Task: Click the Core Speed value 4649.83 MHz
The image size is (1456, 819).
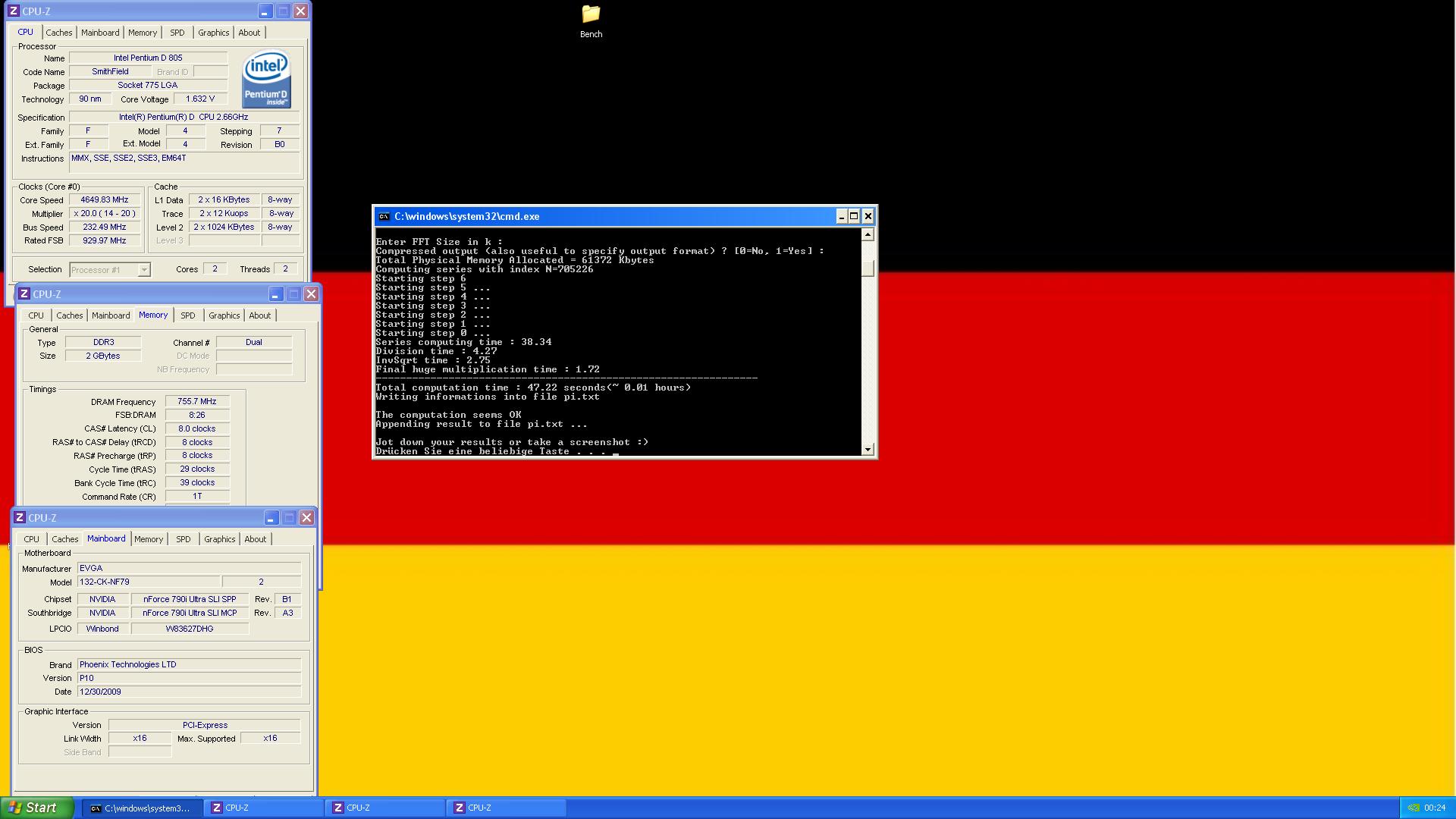Action: 105,200
